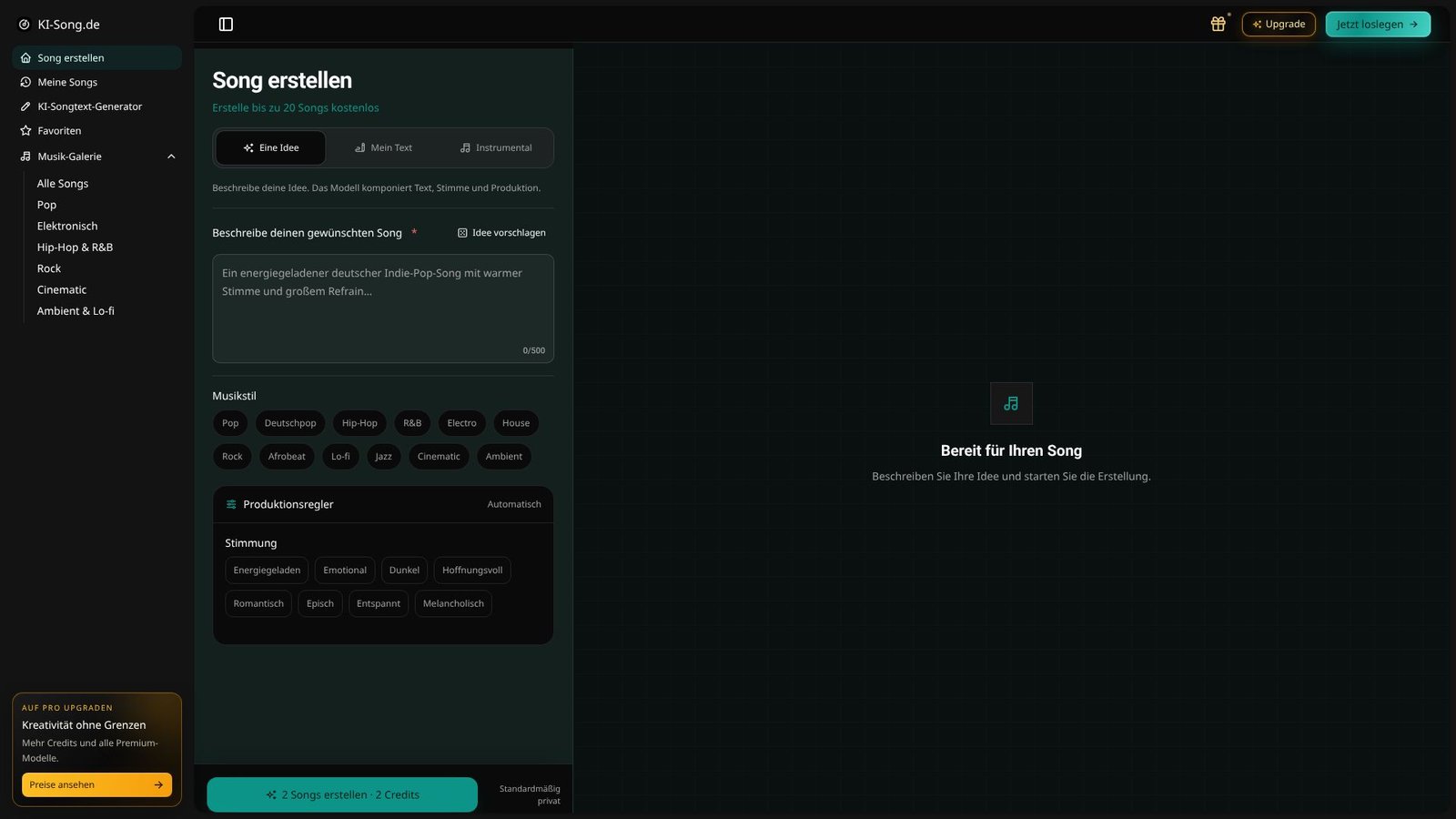The height and width of the screenshot is (819, 1456).
Task: Click Jetzt loslegen button
Action: [1378, 25]
